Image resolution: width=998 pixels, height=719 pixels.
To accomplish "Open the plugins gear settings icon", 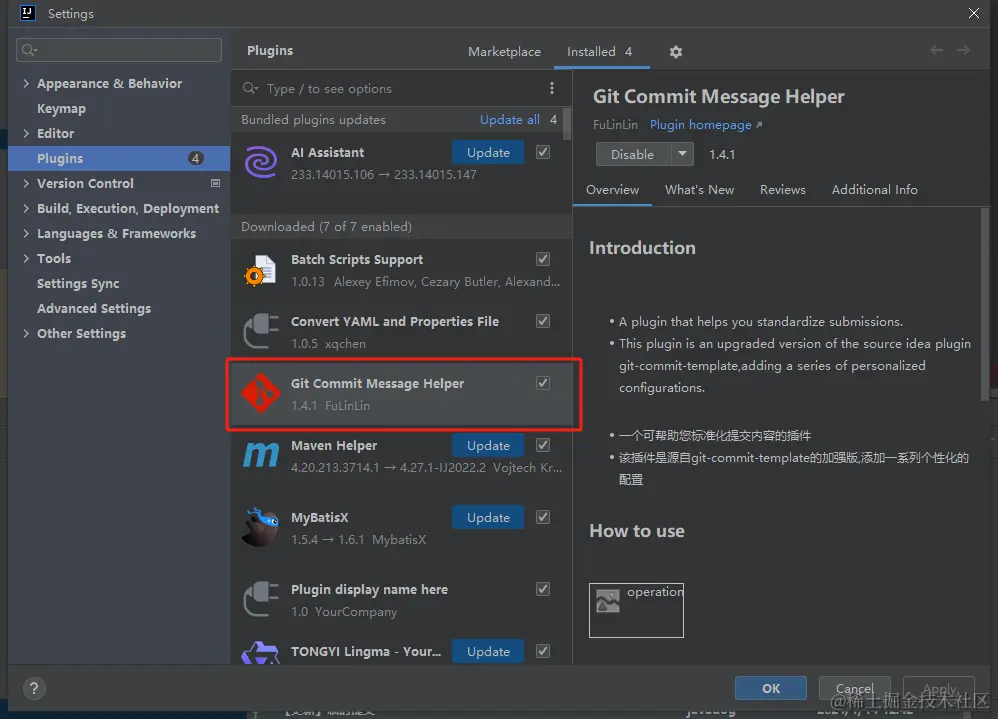I will pyautogui.click(x=676, y=52).
